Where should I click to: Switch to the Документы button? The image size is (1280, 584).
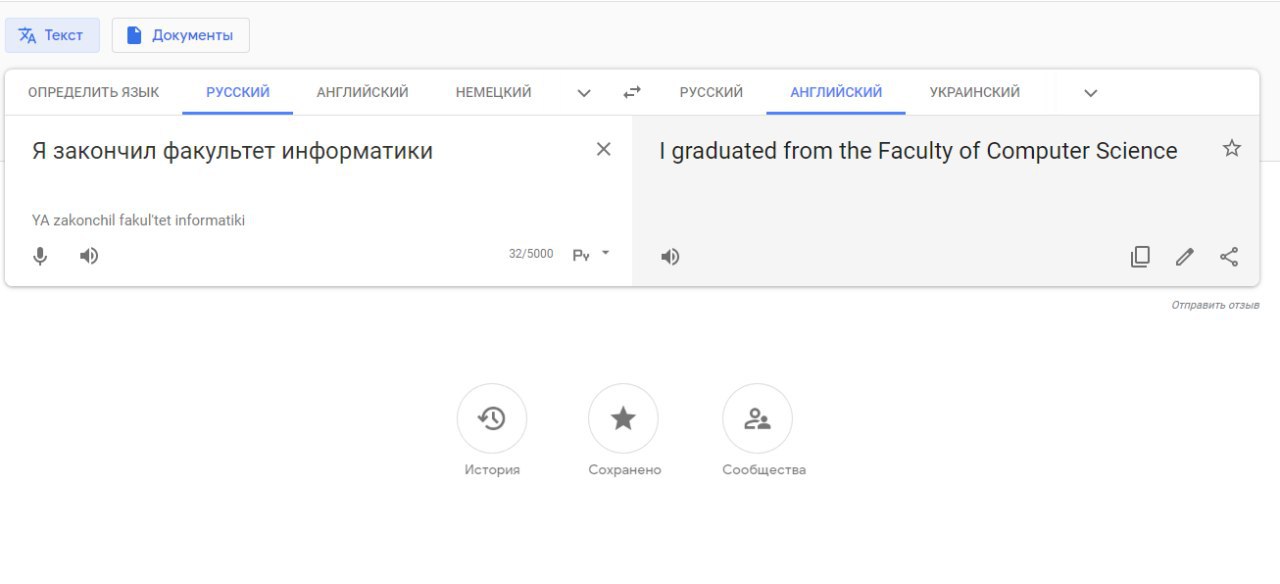tap(180, 35)
